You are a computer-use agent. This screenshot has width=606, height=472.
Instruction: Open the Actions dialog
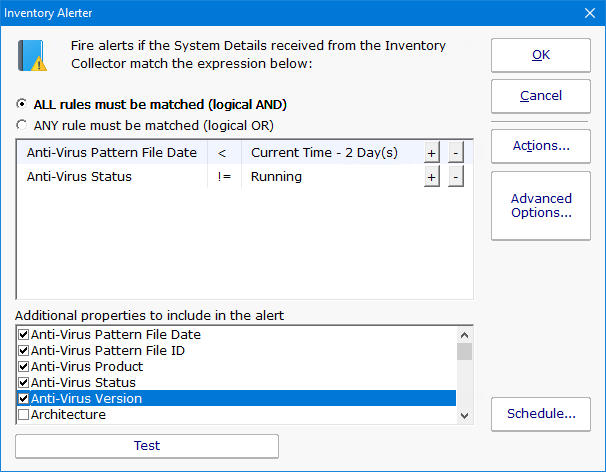point(540,146)
